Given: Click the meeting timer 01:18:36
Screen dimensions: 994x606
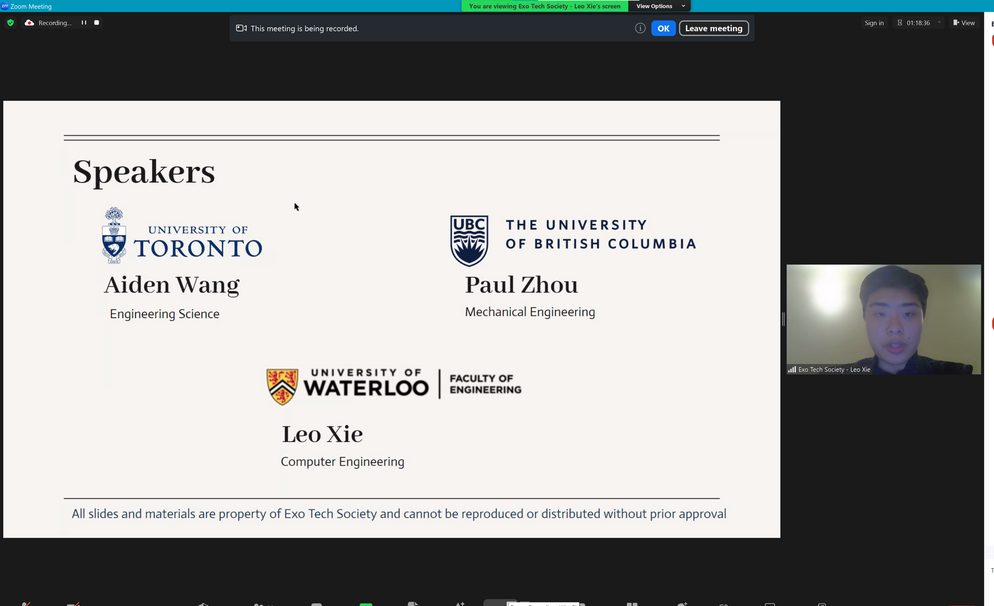Looking at the screenshot, I should 917,22.
